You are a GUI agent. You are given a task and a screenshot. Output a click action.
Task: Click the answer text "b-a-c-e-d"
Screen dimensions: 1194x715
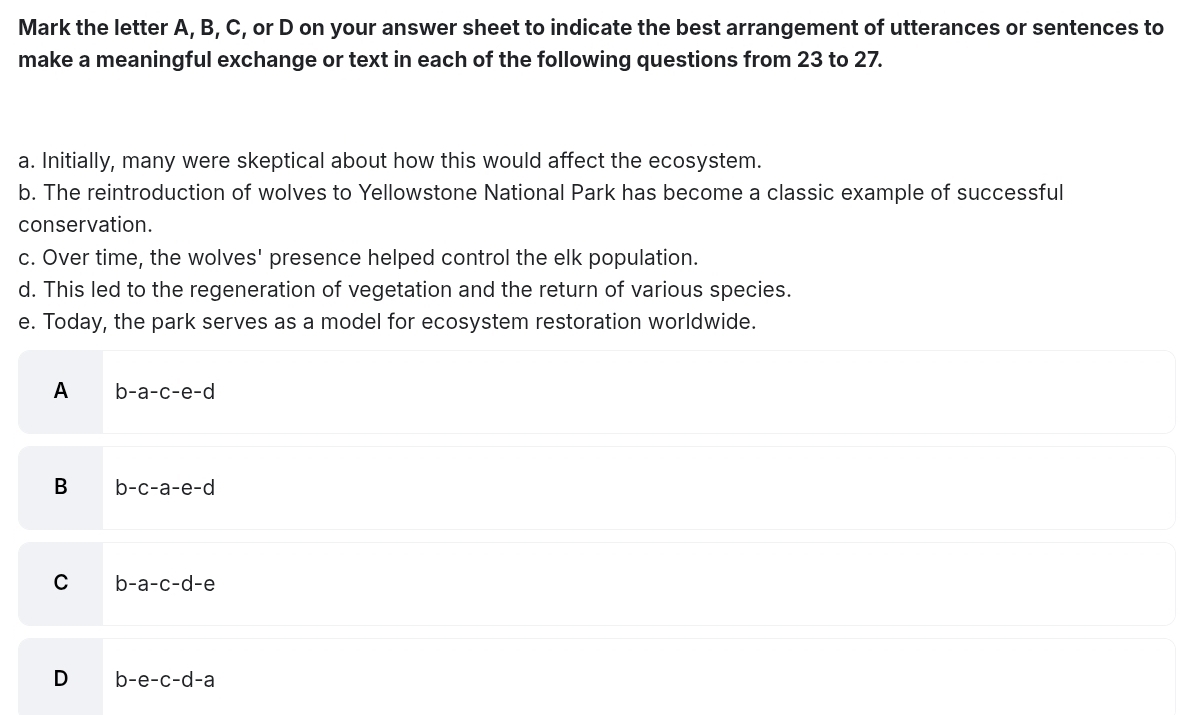click(x=165, y=392)
